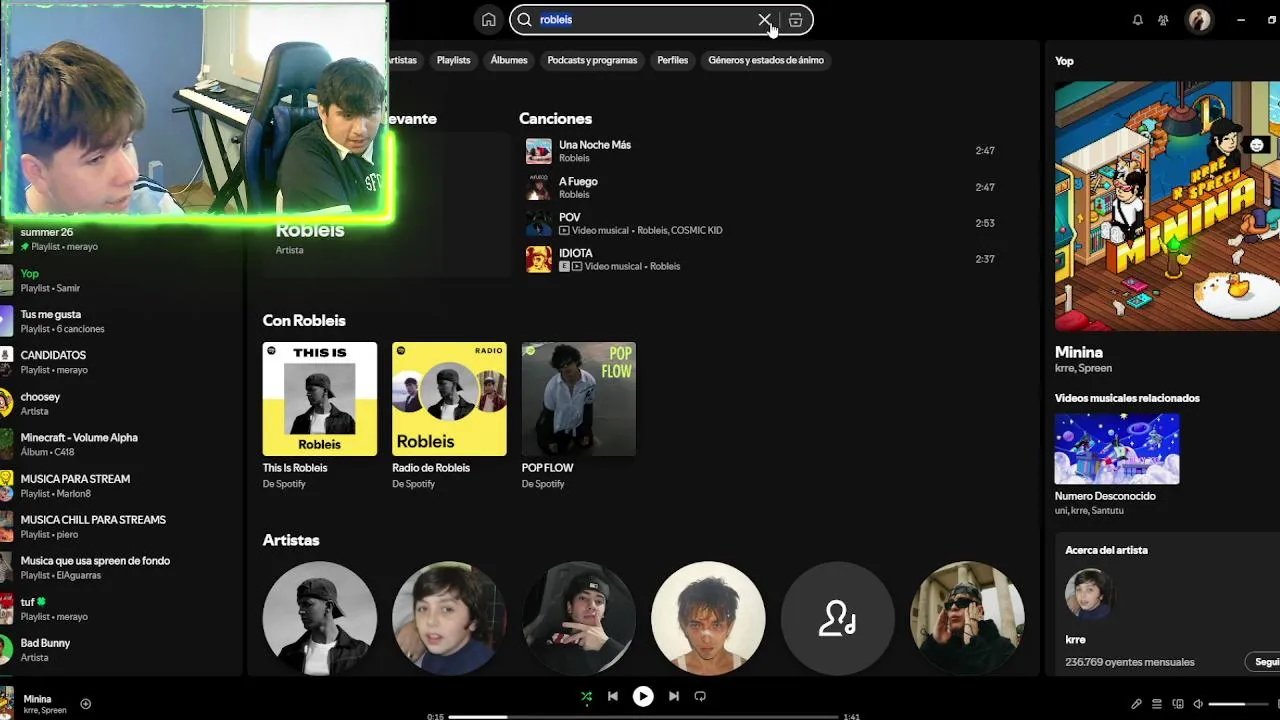1280x720 pixels.
Task: Open This Is Robleis title link
Action: coord(295,468)
